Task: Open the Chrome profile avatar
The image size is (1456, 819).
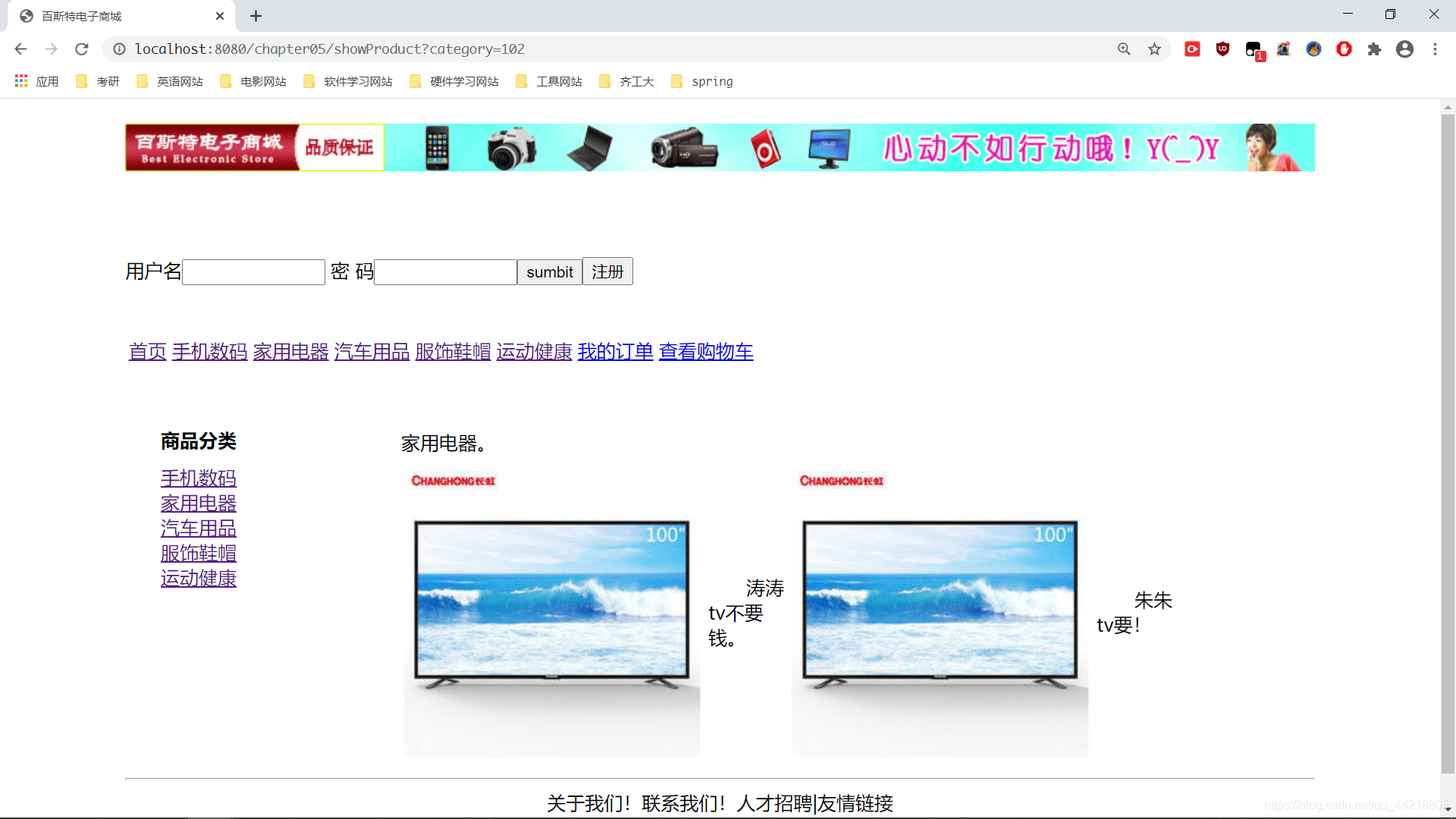Action: (1404, 49)
